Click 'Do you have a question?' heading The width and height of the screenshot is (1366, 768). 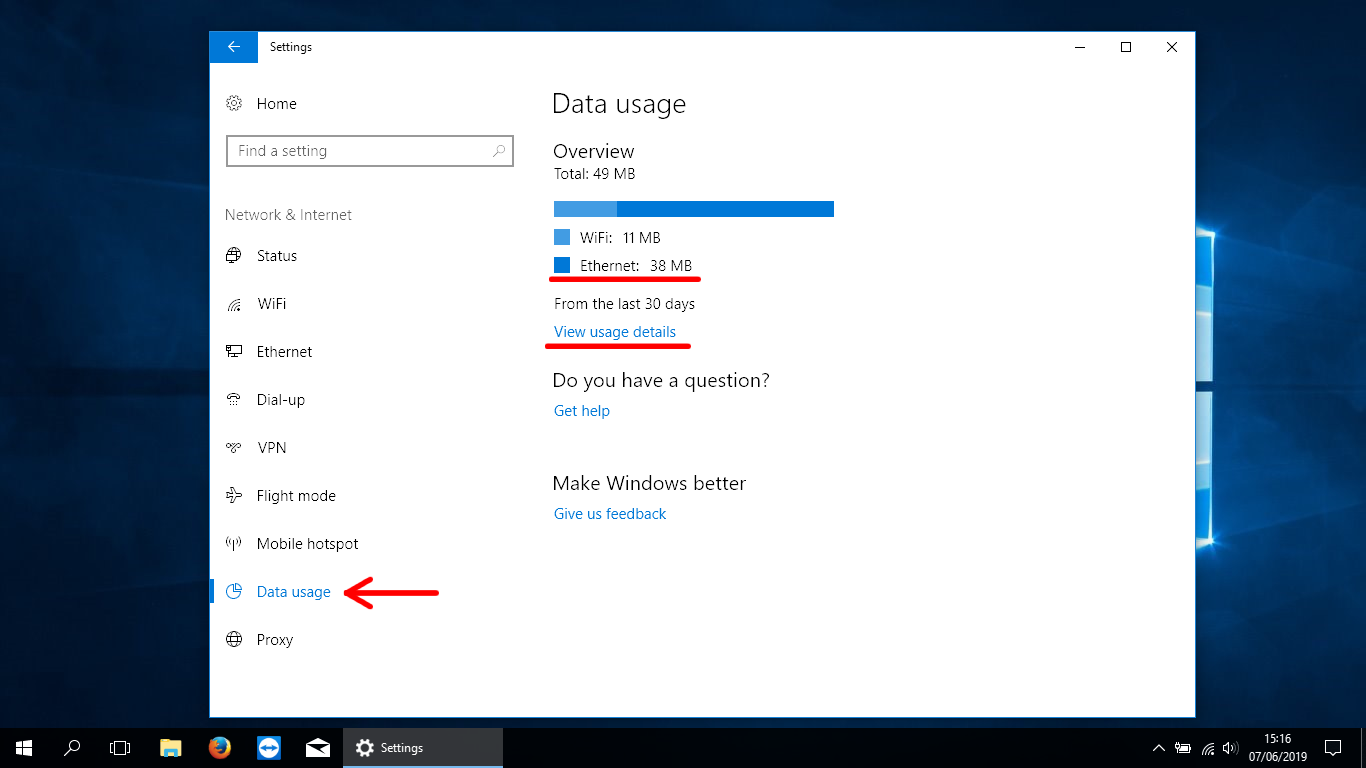click(661, 381)
